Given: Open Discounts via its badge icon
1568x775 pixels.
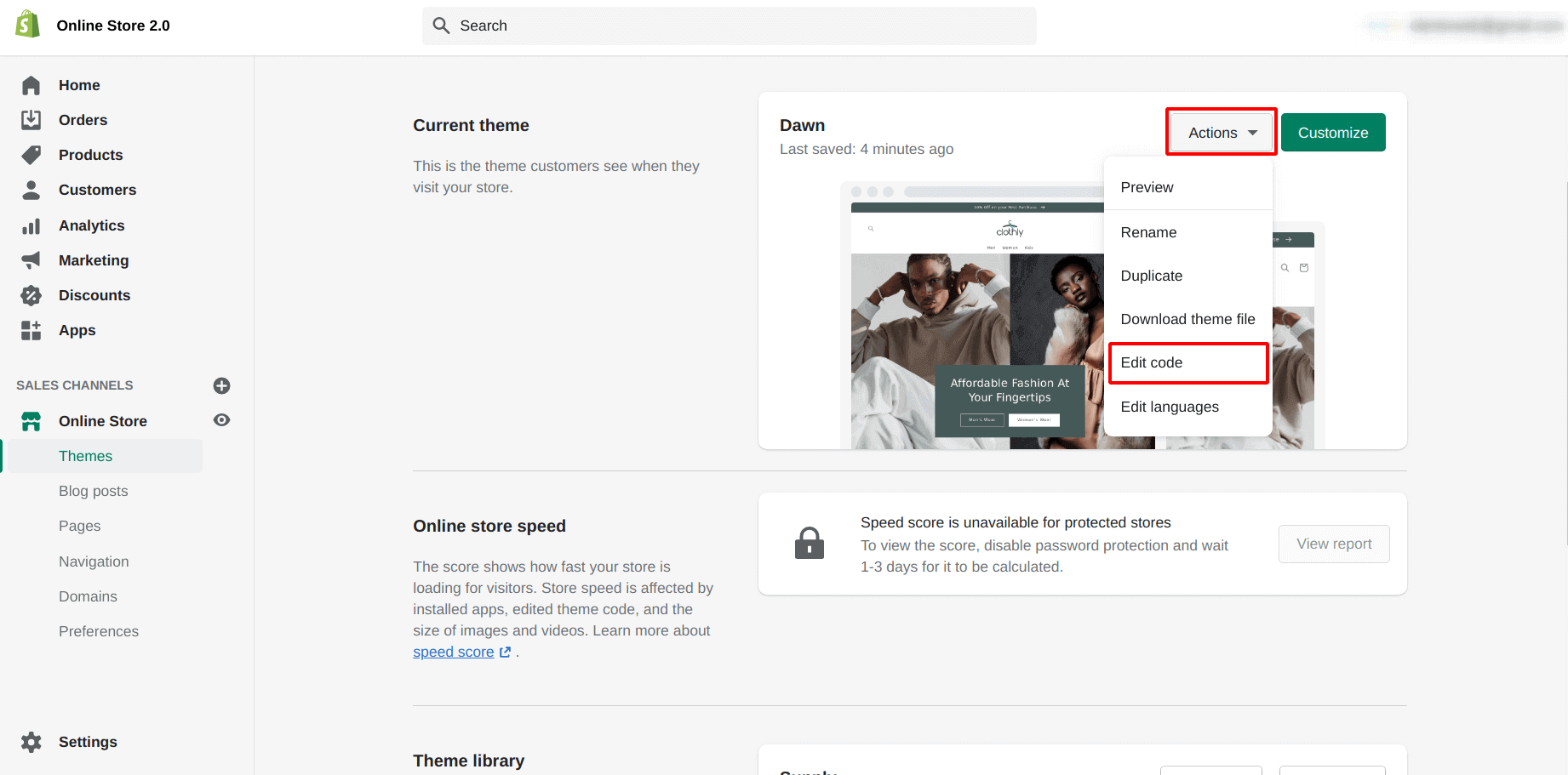Looking at the screenshot, I should [31, 294].
